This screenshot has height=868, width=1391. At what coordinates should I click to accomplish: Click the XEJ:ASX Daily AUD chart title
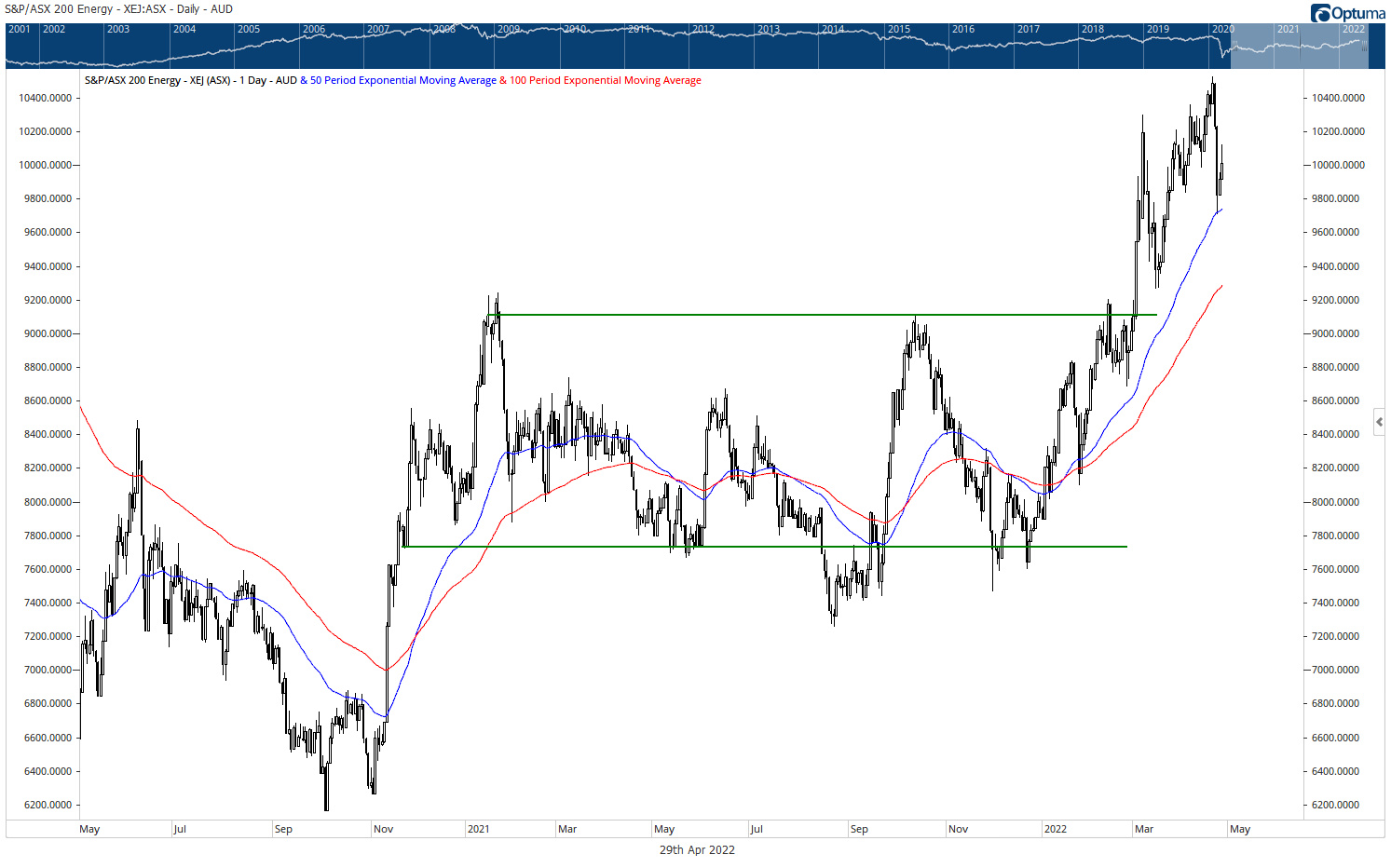coord(118,9)
